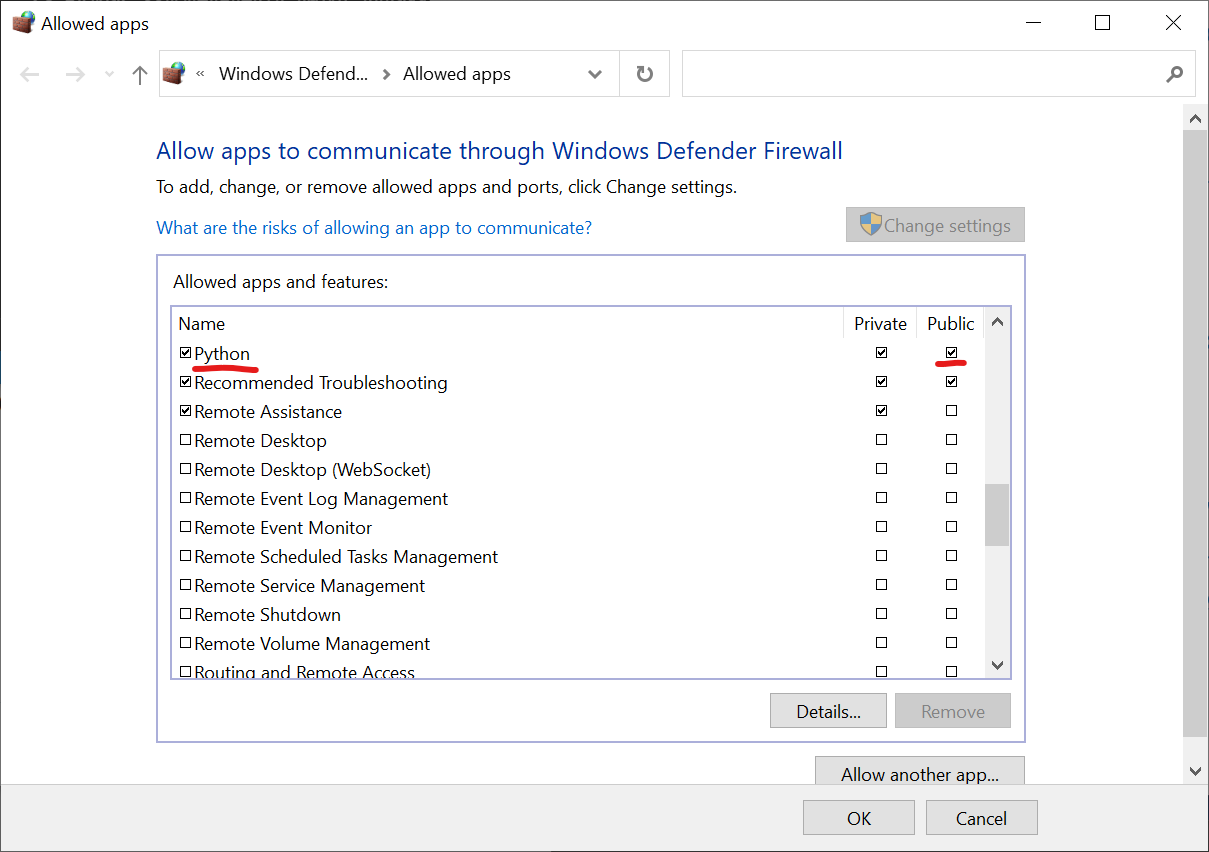Click the Remove button
1209x852 pixels.
click(x=953, y=712)
